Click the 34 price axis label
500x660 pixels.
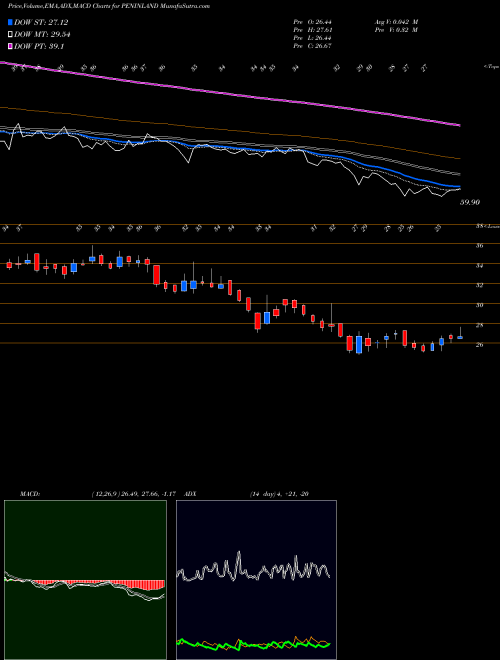click(479, 266)
